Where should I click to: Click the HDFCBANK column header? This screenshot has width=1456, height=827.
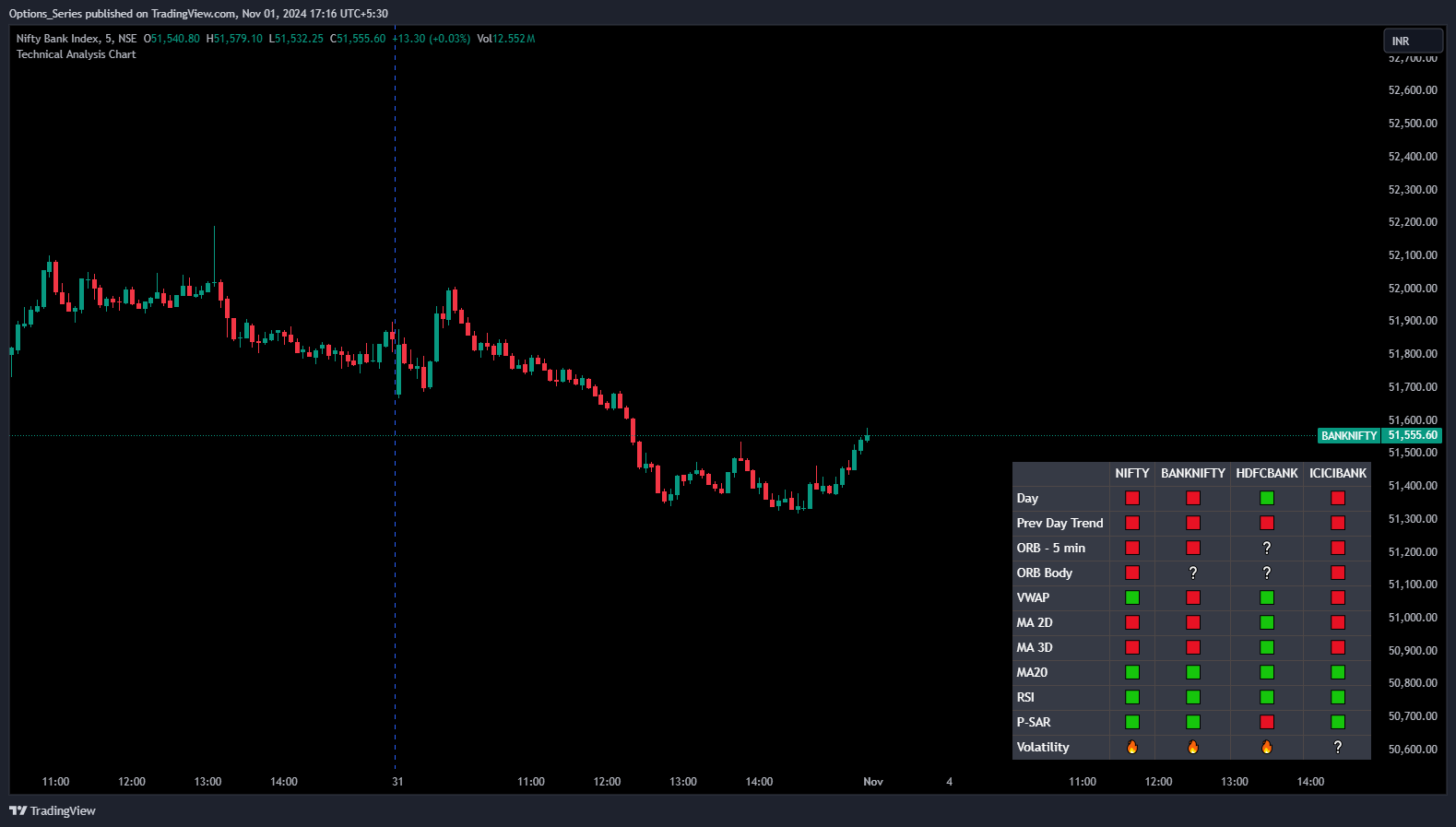pos(1267,473)
